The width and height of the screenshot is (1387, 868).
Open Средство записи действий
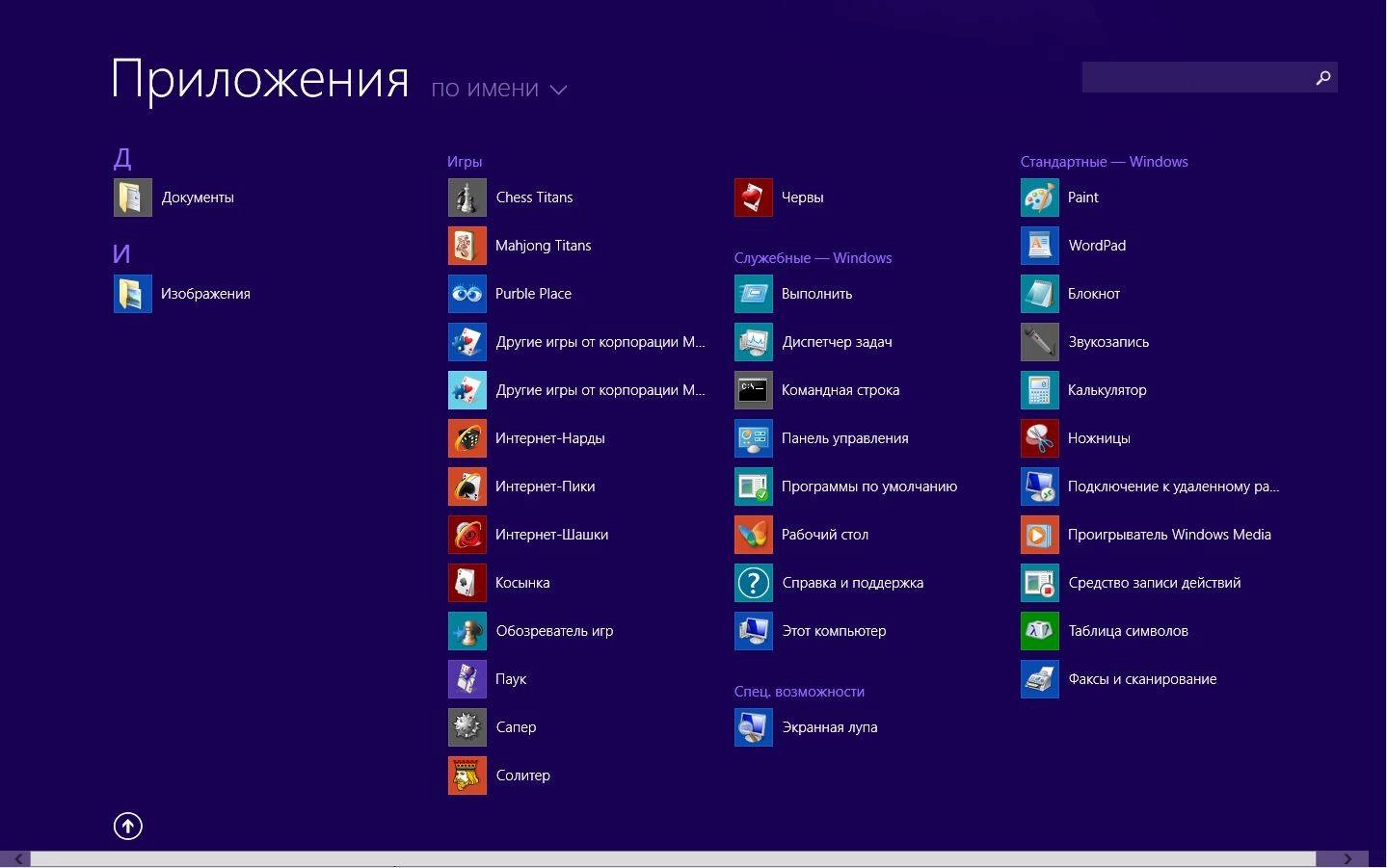(1131, 583)
